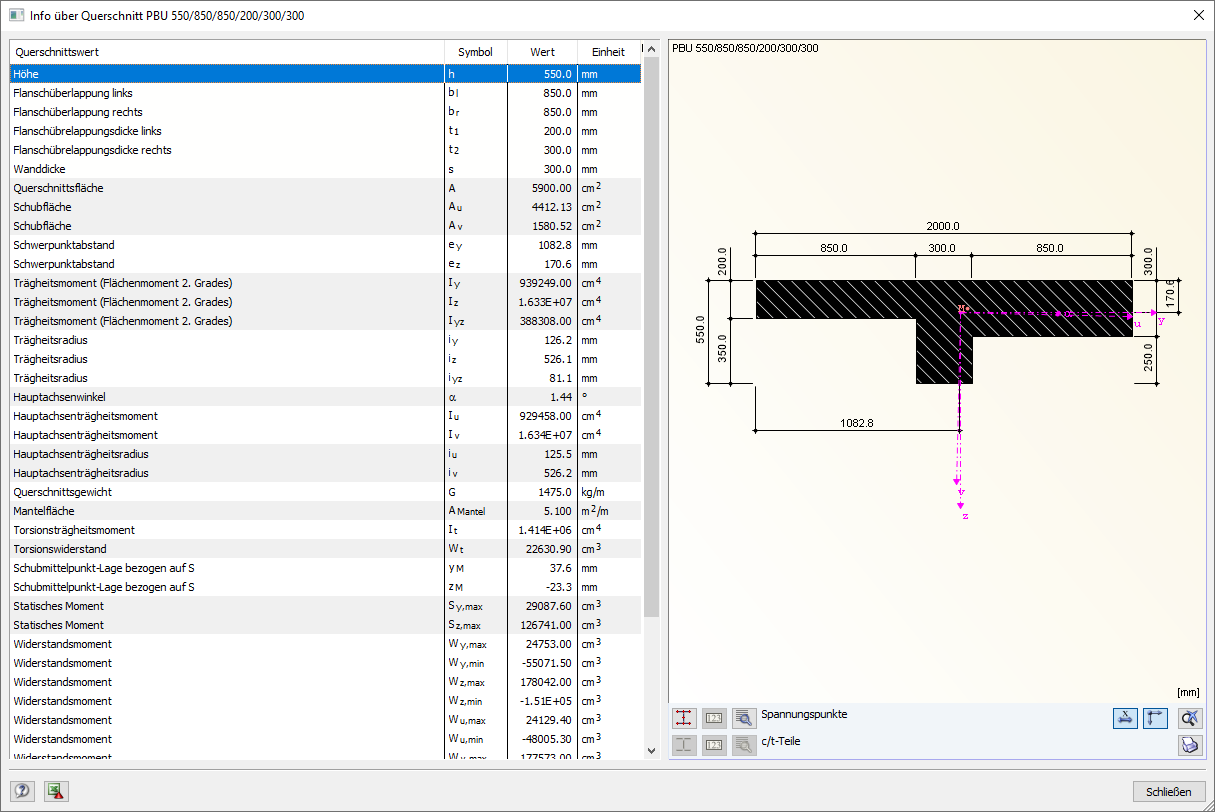Click the Wert column header
The image size is (1215, 812).
pyautogui.click(x=542, y=51)
